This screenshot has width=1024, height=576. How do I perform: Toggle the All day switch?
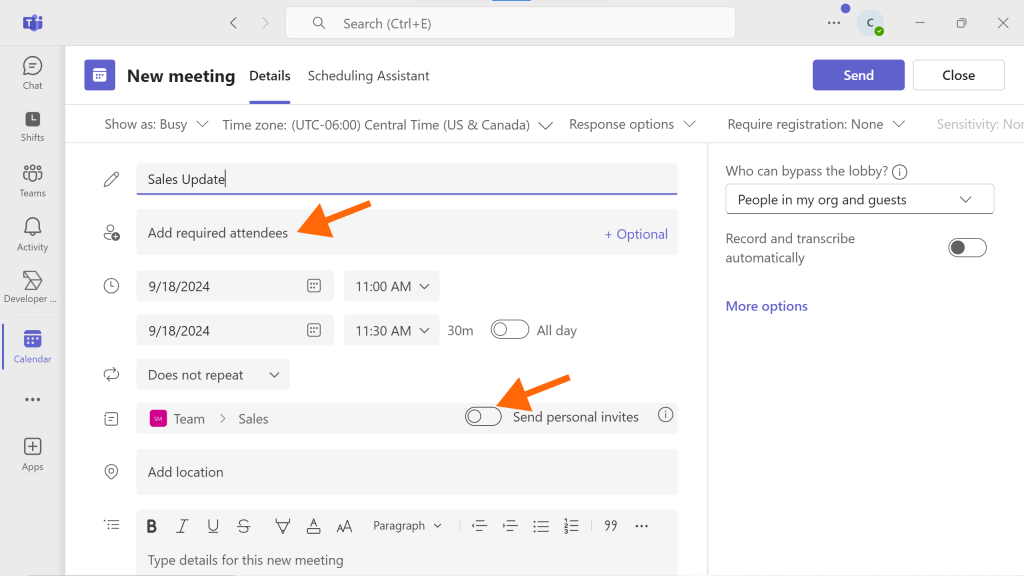coord(509,330)
